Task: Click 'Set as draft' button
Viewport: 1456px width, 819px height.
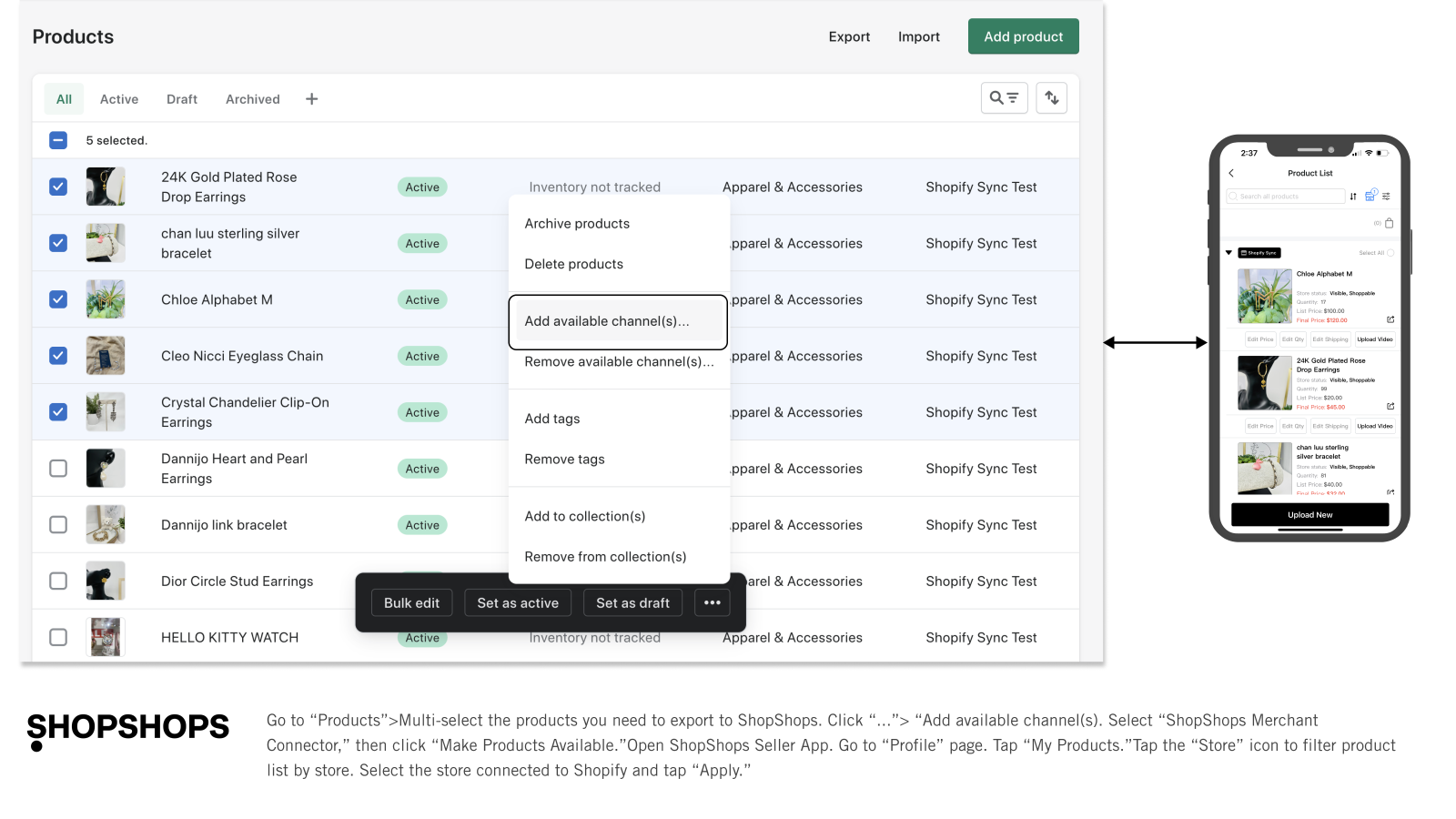Action: [x=632, y=602]
